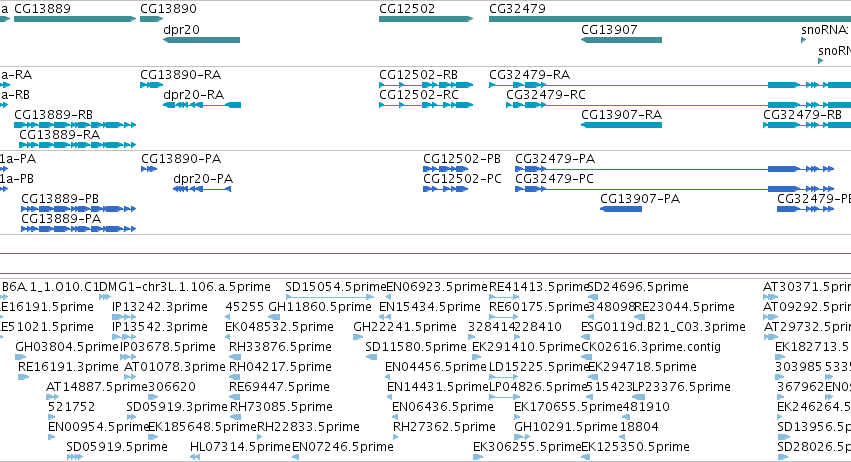The width and height of the screenshot is (851, 462).
Task: Click EST DMG1-chr3L.1.106.a.5prime
Action: coord(185,287)
